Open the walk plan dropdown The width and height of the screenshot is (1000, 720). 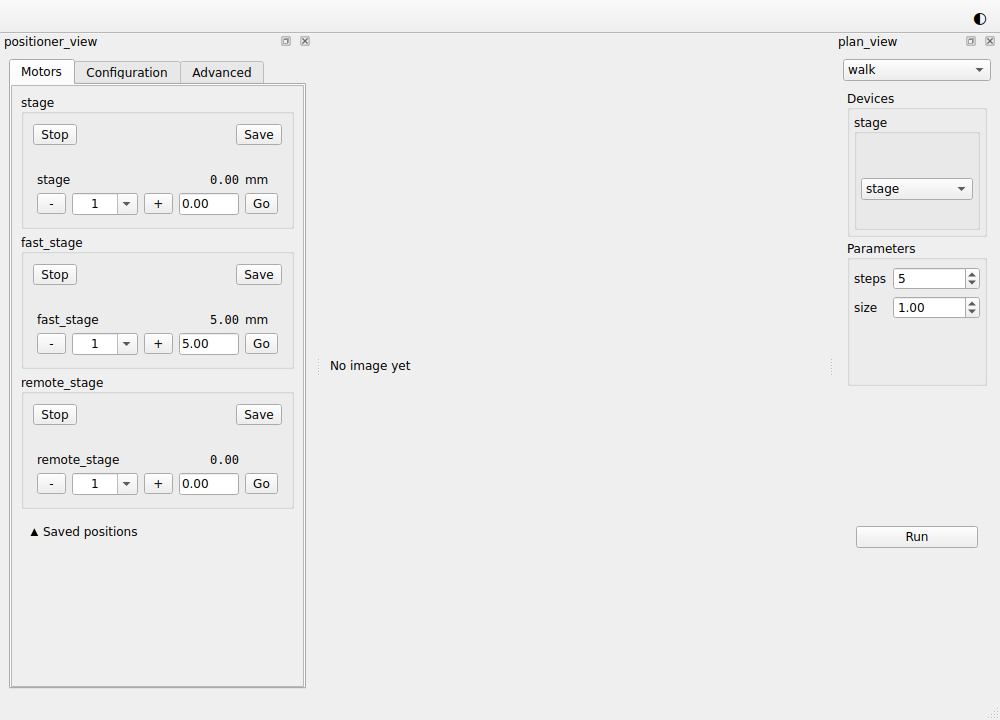coord(916,70)
